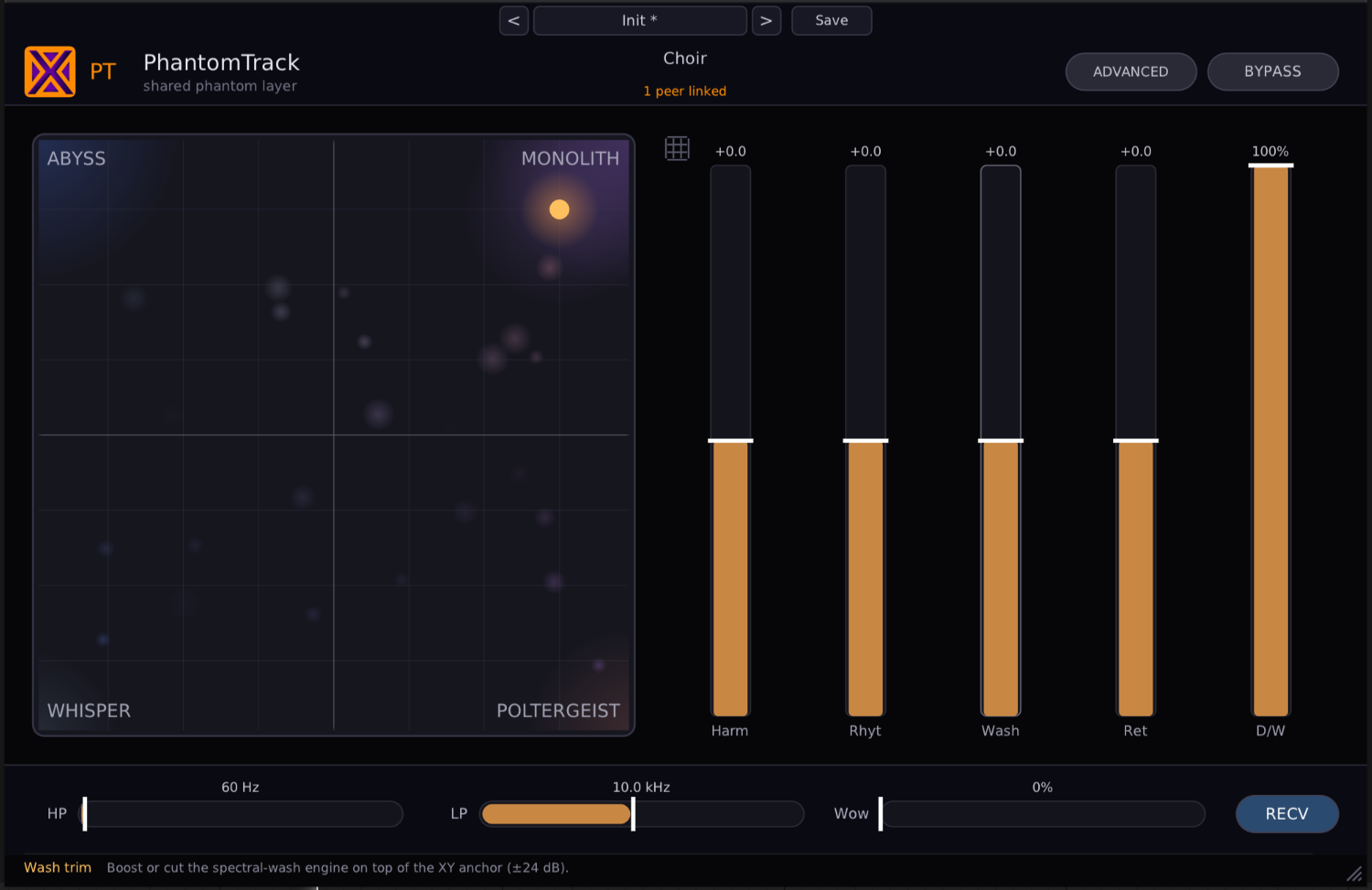Toggle the grid icon beside the faders
Viewport: 1372px width, 890px height.
point(677,148)
